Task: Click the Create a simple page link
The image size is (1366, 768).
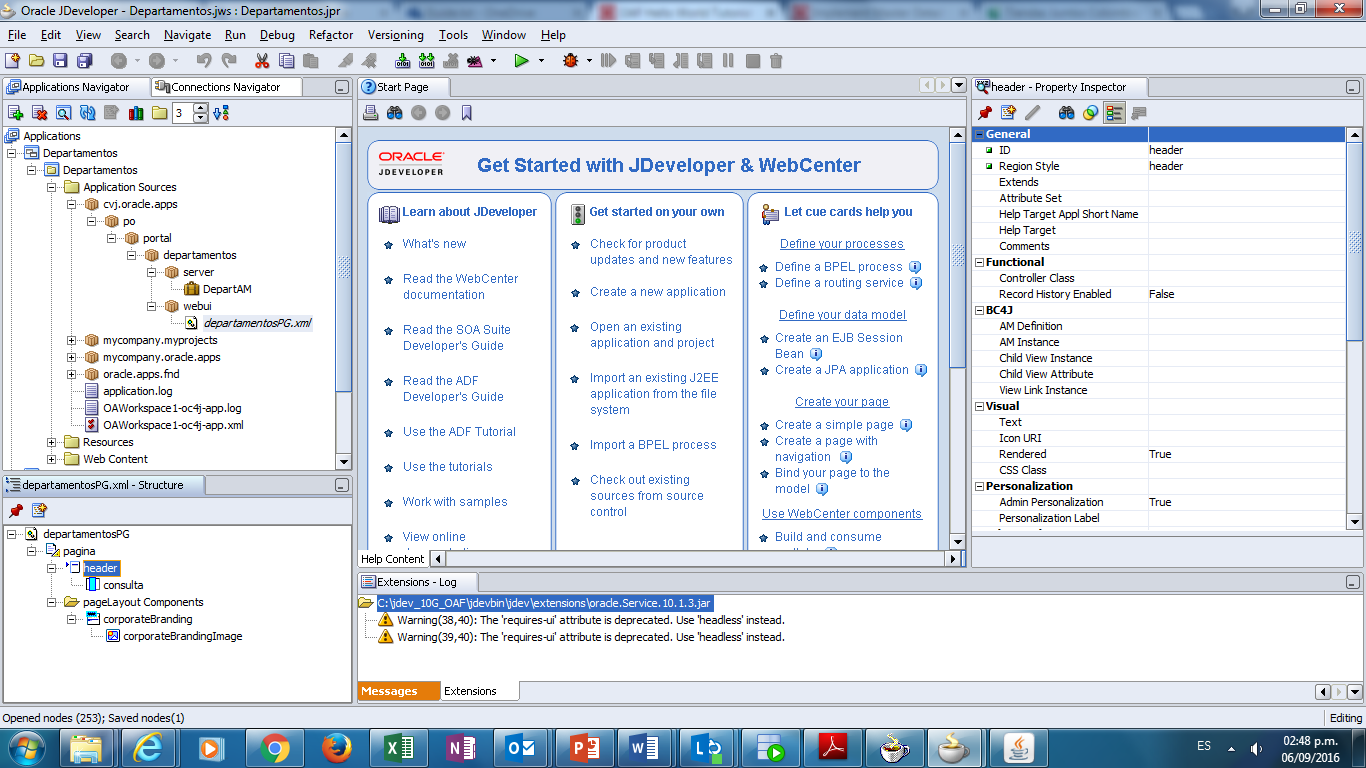Action: point(834,425)
